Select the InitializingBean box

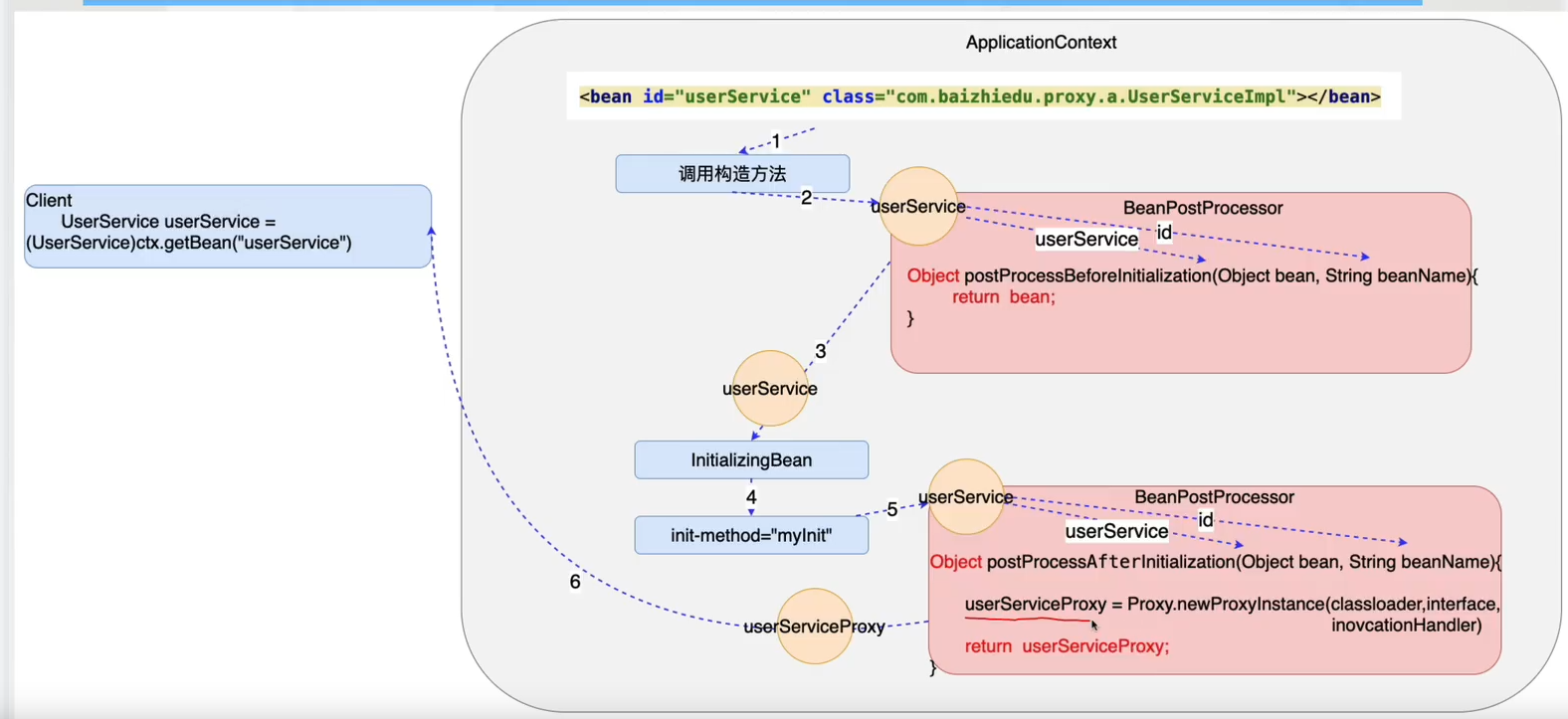click(751, 459)
